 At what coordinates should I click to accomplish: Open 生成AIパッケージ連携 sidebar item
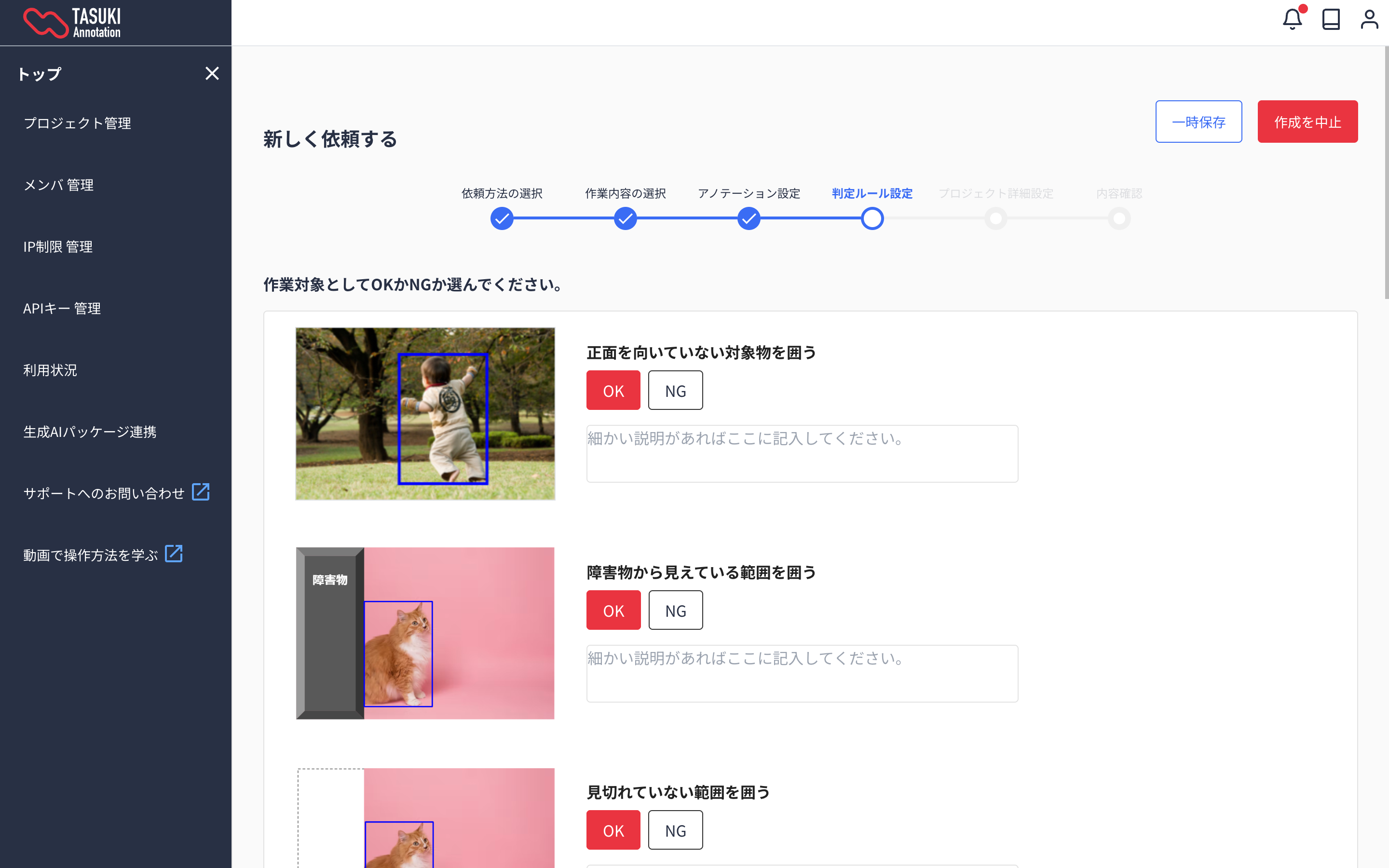(x=90, y=432)
